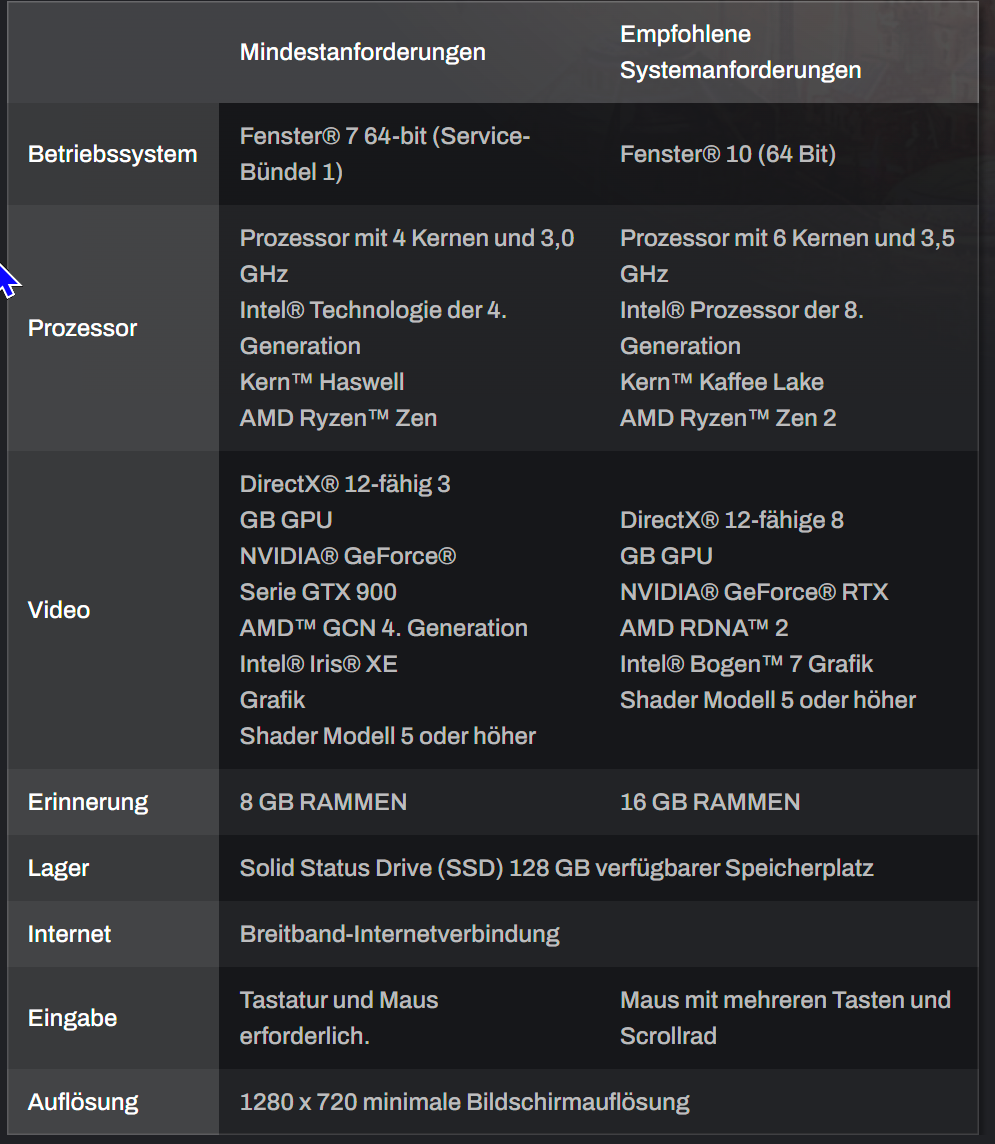This screenshot has height=1144, width=995.
Task: Click the Fenster® 10 (64 Bit) cell
Action: [728, 154]
